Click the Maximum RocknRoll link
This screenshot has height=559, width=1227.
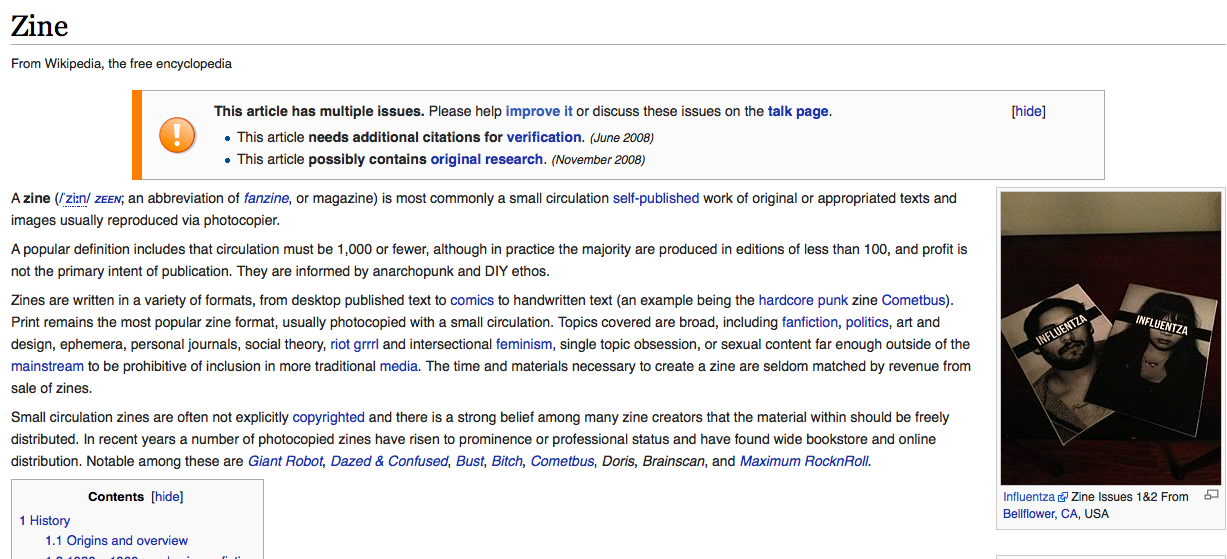point(804,461)
